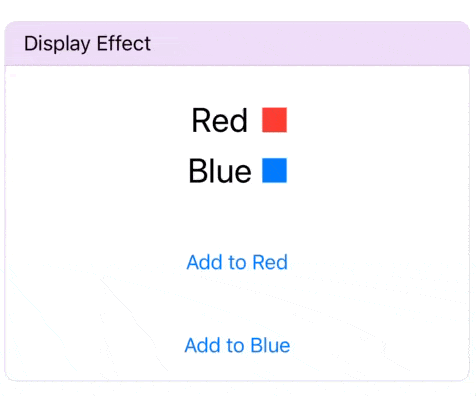Image resolution: width=476 pixels, height=396 pixels.
Task: Choose the word Red above Blue
Action: (220, 120)
